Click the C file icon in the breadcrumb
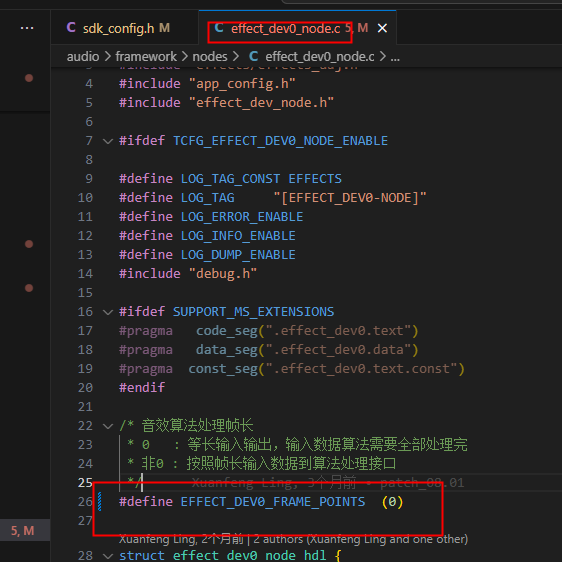Viewport: 562px width, 562px height. click(x=253, y=56)
